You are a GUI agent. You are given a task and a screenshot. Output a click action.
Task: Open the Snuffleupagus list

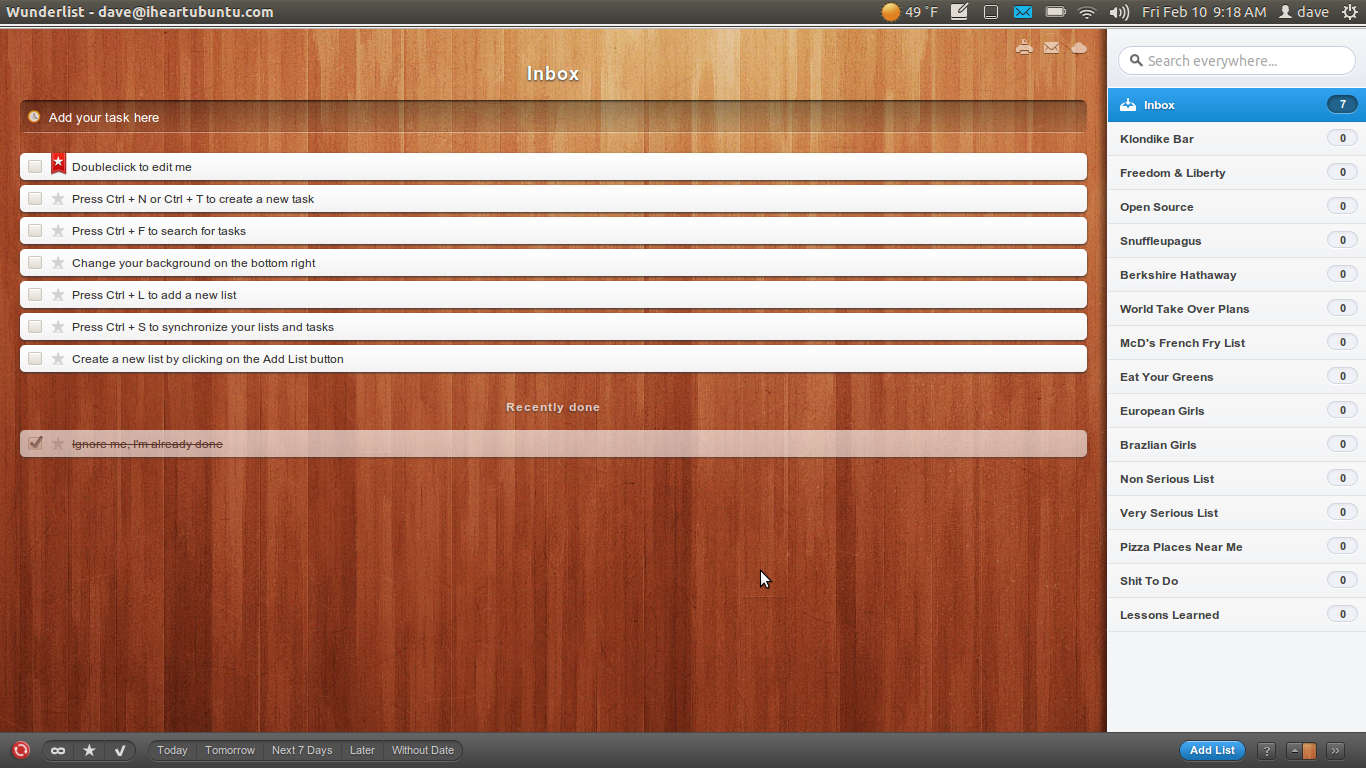(1236, 241)
